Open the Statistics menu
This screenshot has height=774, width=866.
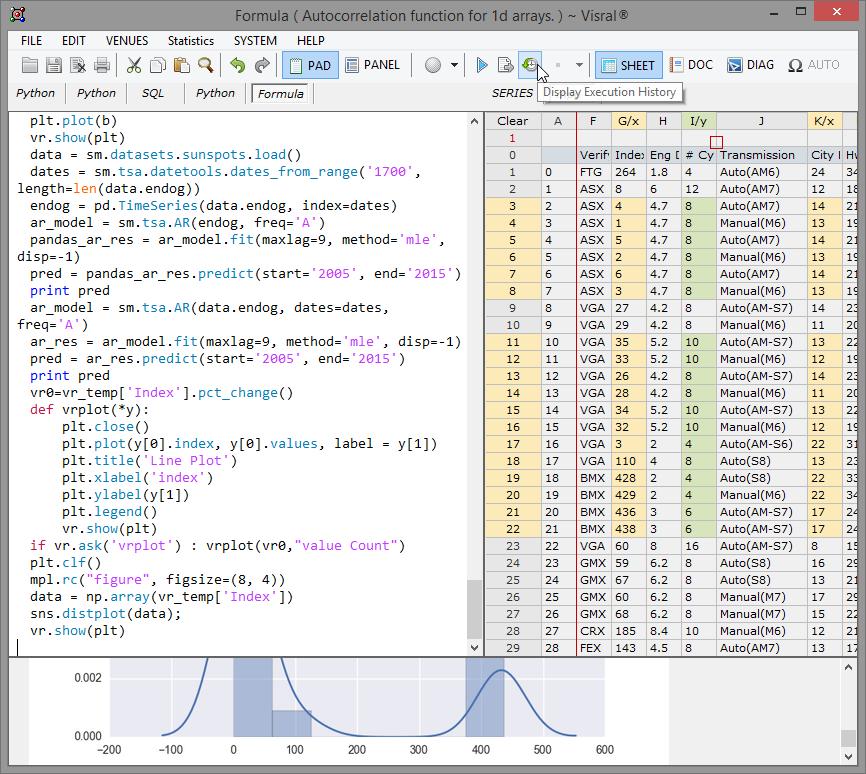[190, 41]
